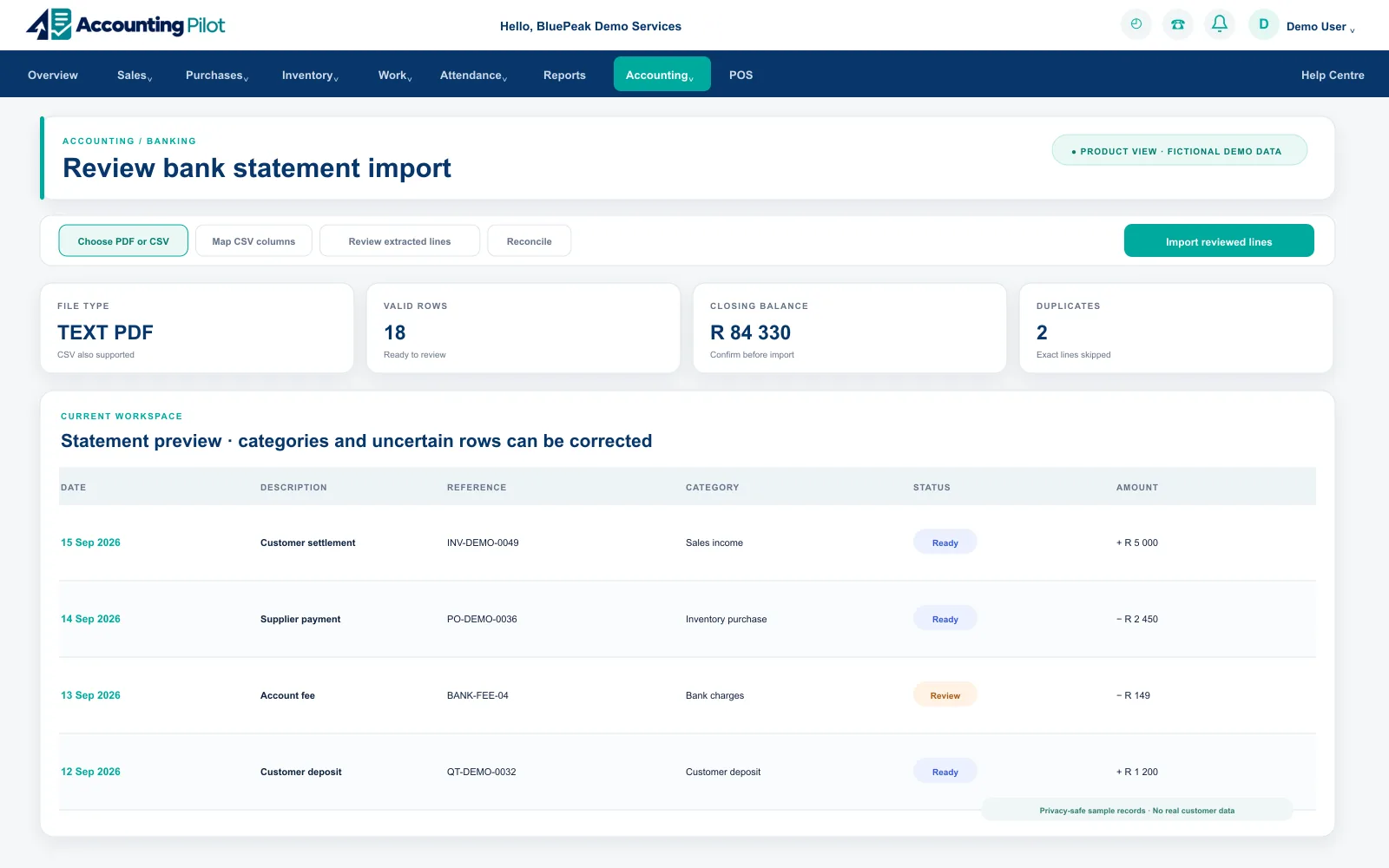Click the Ready status for Supplier payment
Viewport: 1389px width, 868px height.
(945, 619)
